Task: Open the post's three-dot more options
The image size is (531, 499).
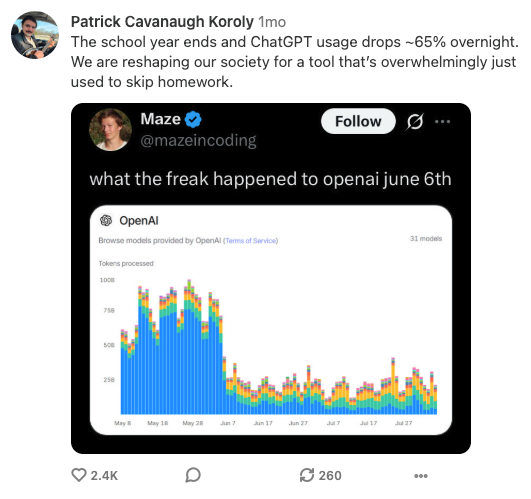Action: [x=421, y=476]
